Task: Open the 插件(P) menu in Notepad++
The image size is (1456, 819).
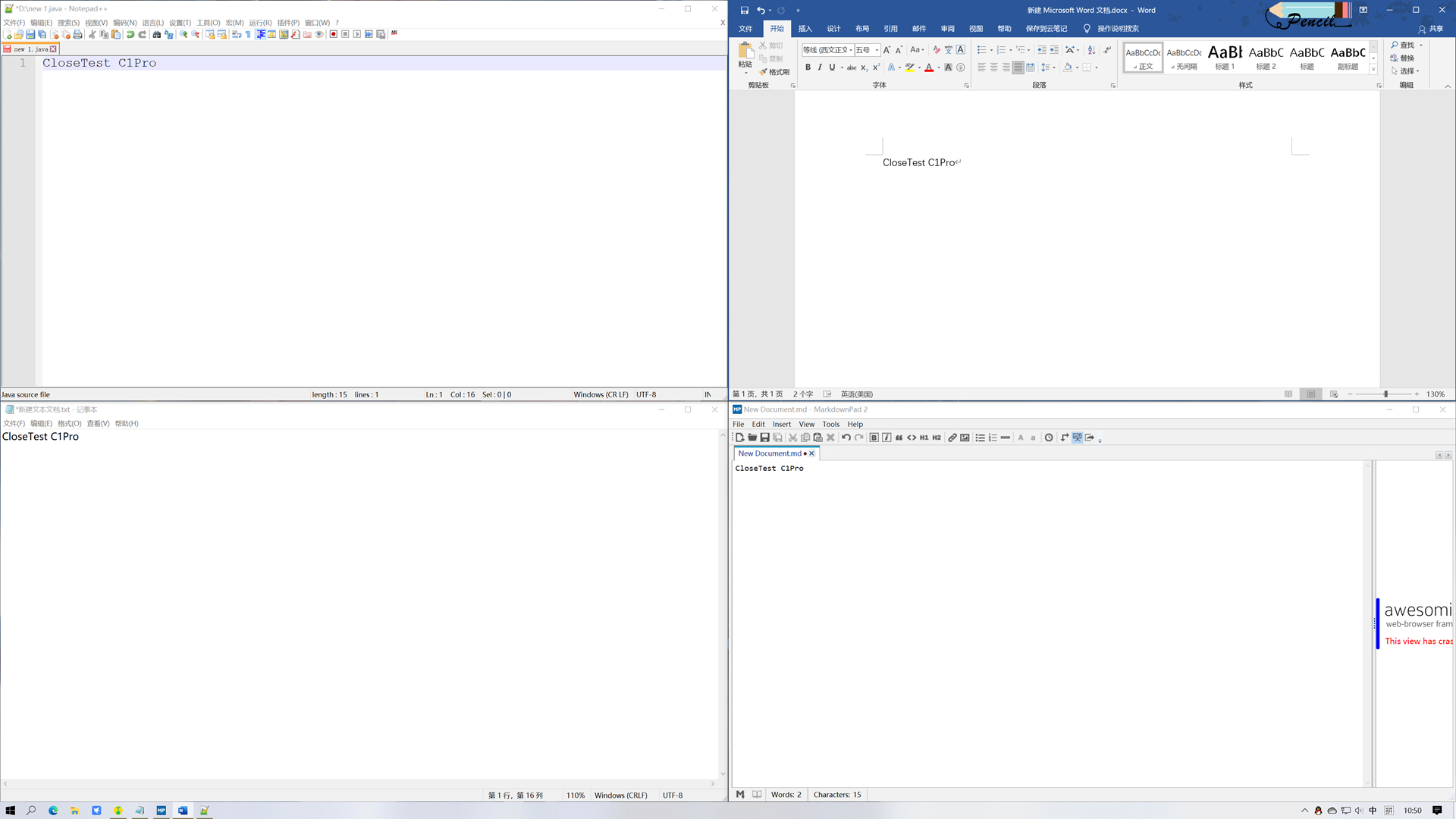Action: tap(288, 23)
